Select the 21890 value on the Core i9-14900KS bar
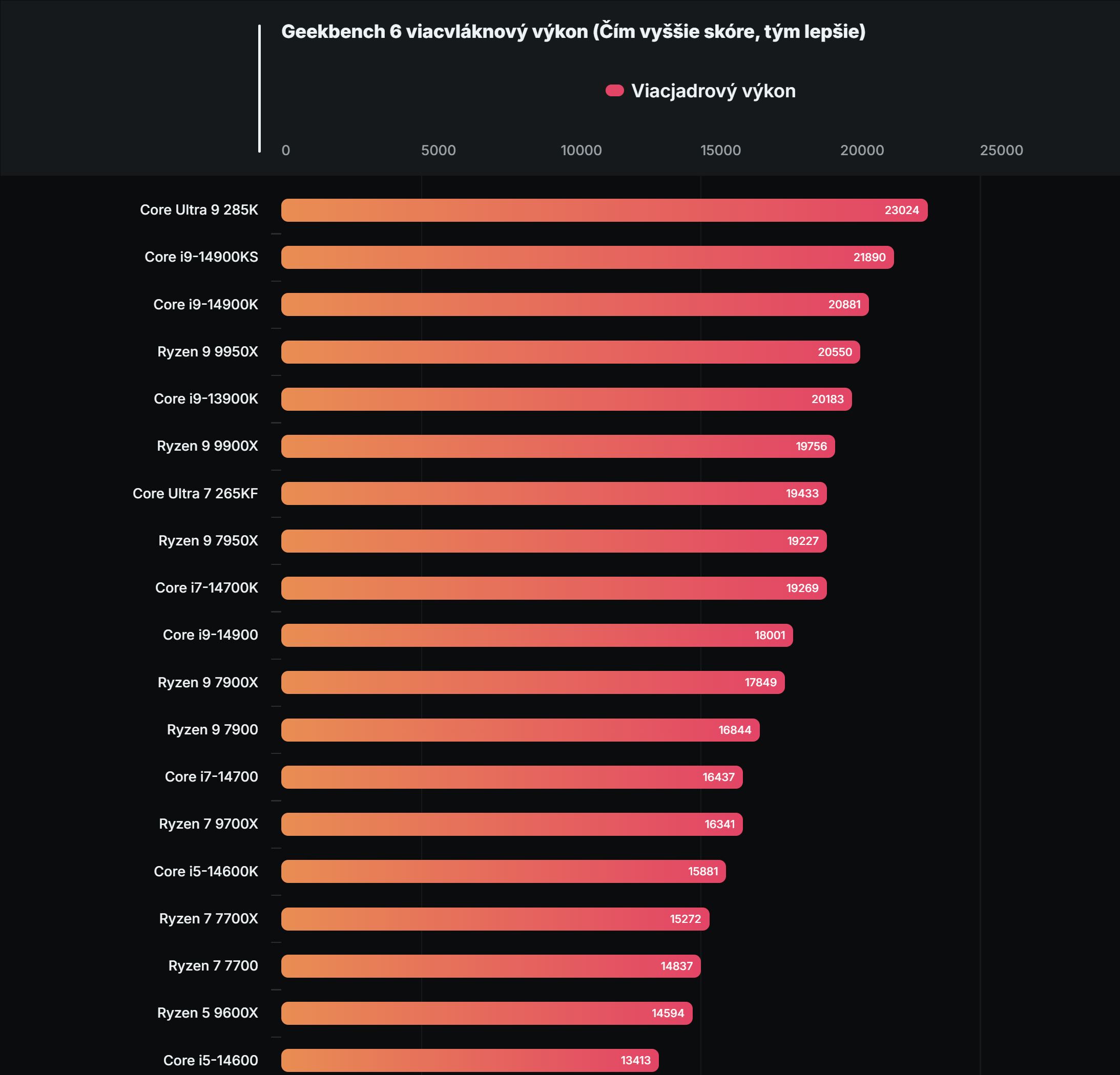Image resolution: width=1120 pixels, height=1075 pixels. (x=869, y=258)
